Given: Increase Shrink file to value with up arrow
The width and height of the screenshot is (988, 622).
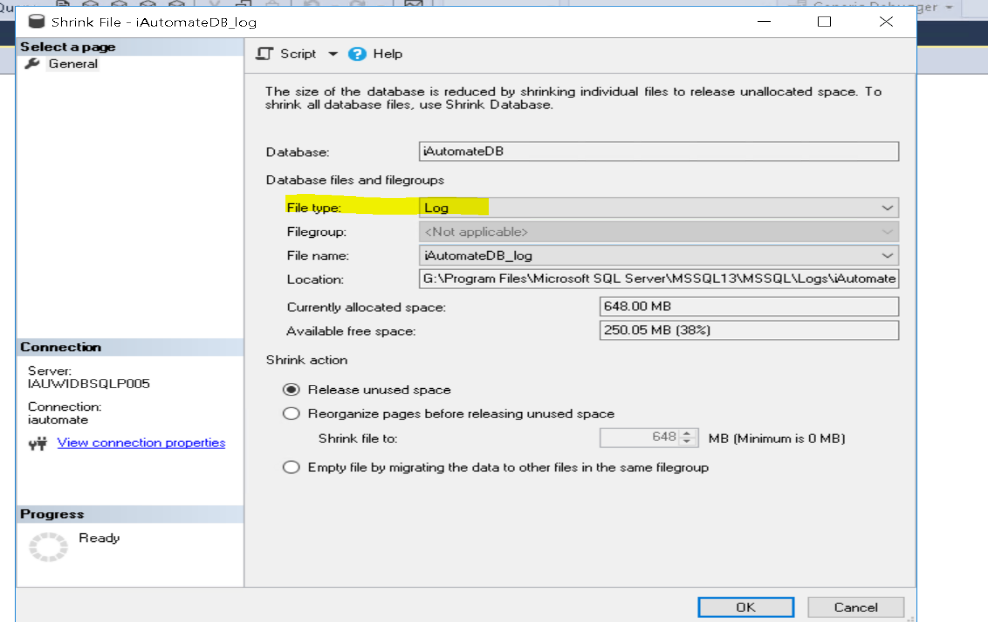Looking at the screenshot, I should pyautogui.click(x=687, y=433).
